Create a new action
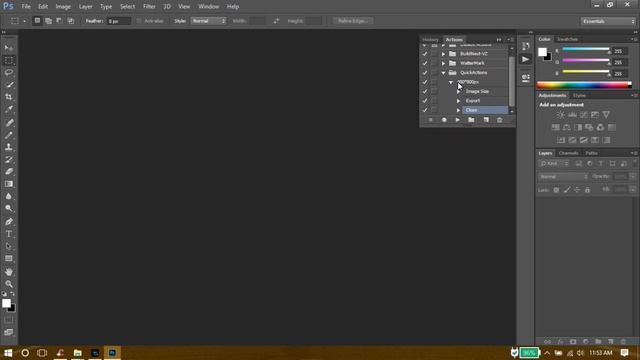Viewport: 640px width, 360px height. coord(486,120)
